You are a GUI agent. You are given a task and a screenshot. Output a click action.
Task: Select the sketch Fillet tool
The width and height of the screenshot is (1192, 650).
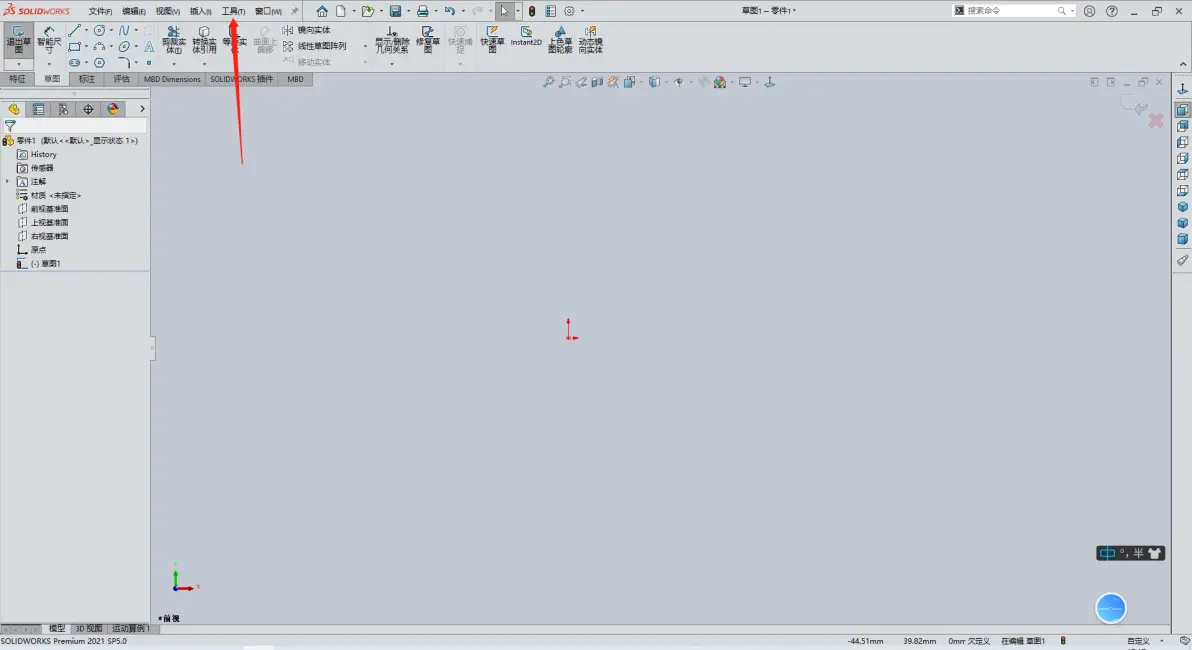pyautogui.click(x=124, y=62)
